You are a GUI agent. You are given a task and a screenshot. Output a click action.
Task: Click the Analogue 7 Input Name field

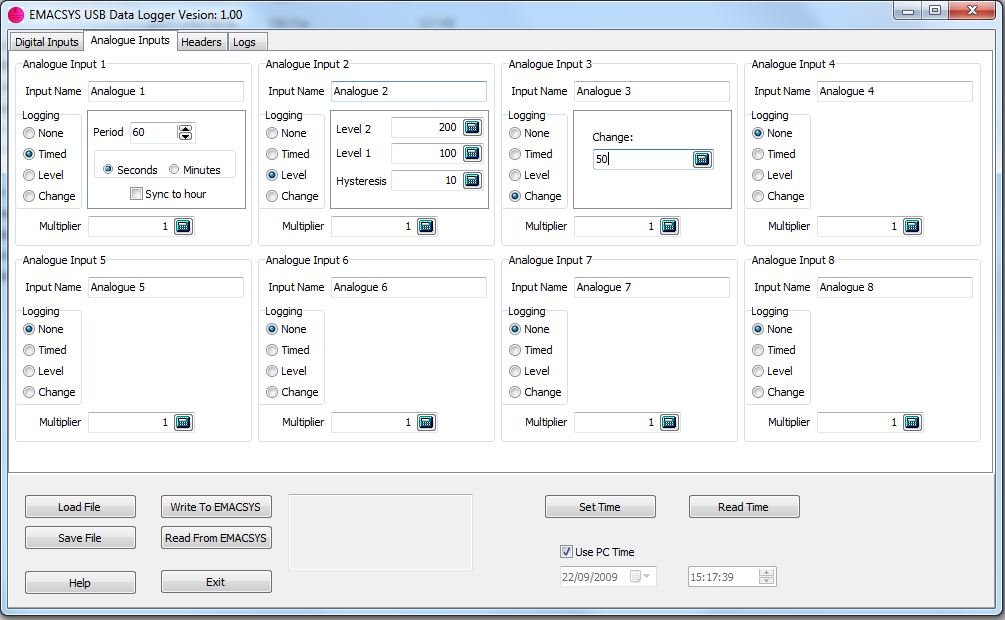[x=650, y=287]
